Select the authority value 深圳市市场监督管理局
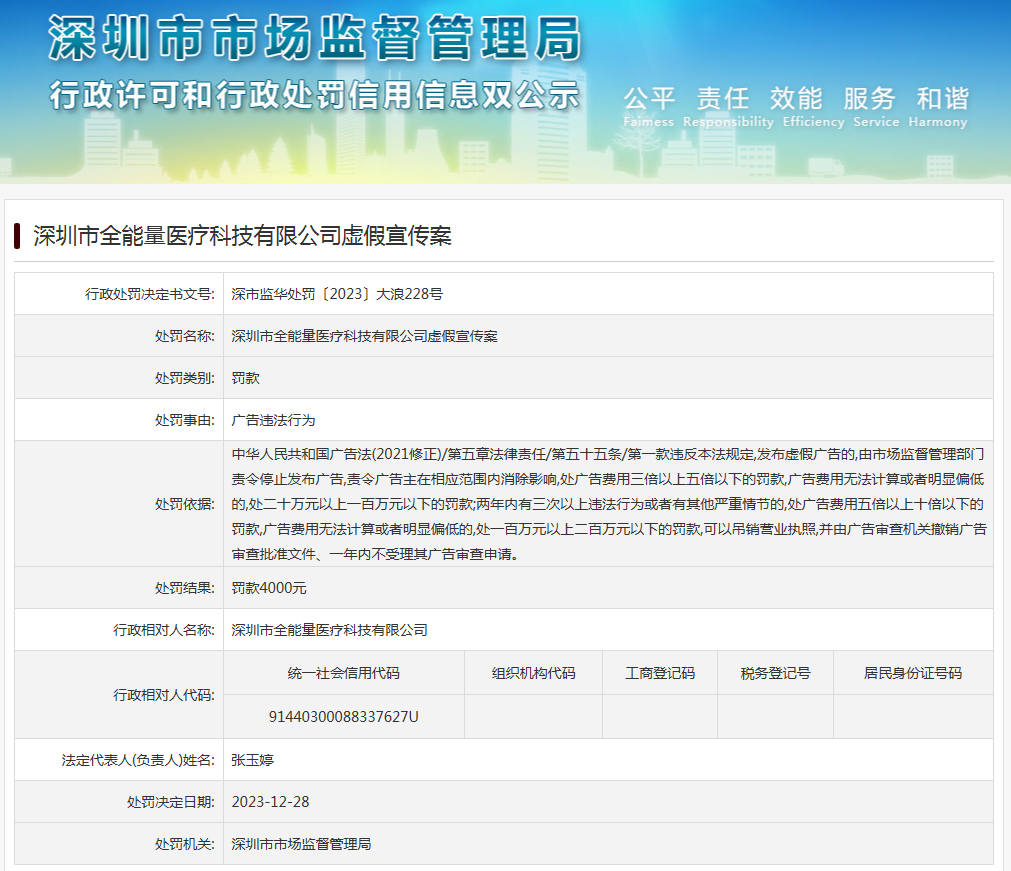Screen dimensions: 1011x871 point(301,844)
